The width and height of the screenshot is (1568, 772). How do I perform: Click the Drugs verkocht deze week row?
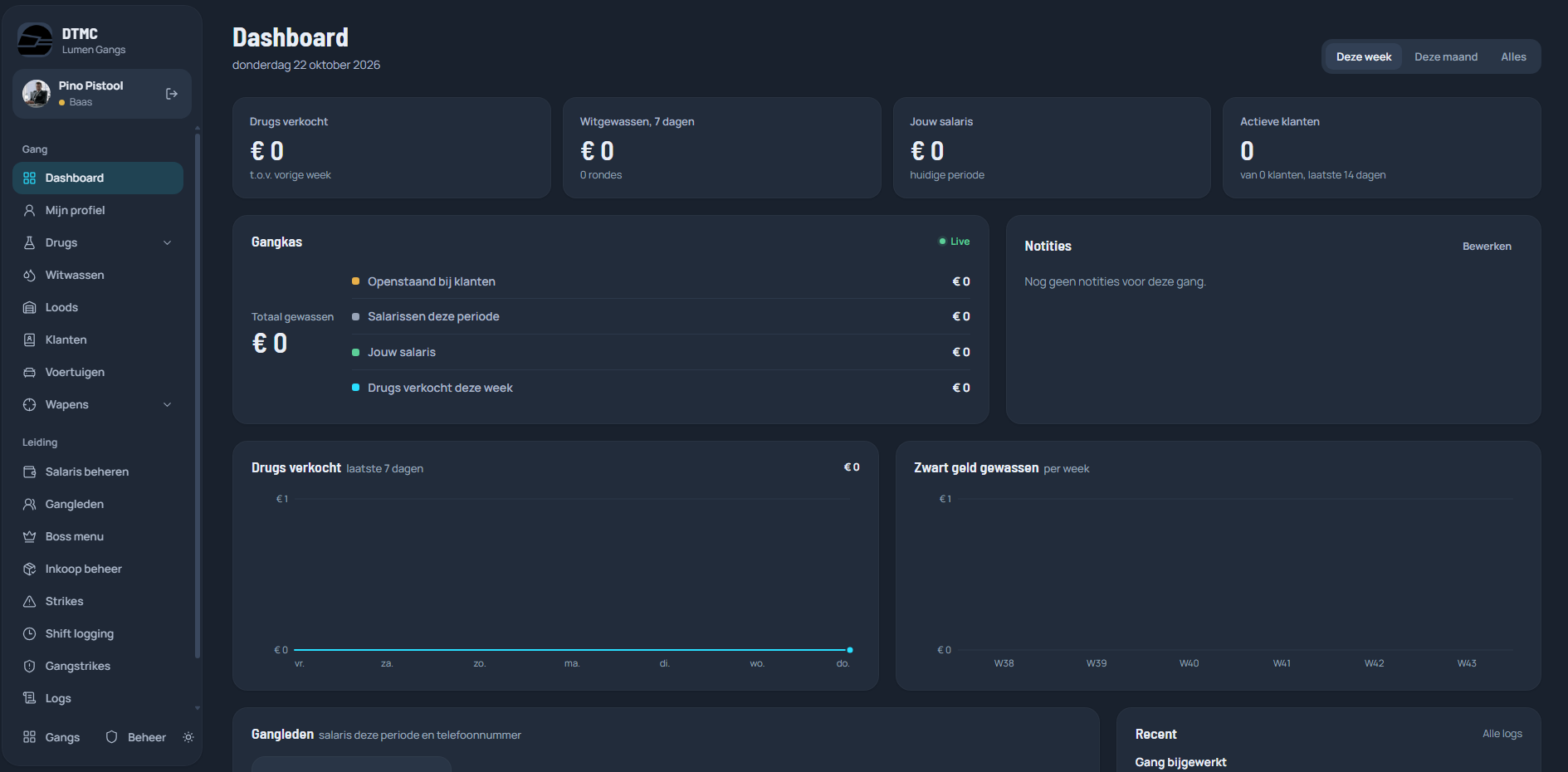[x=661, y=388]
